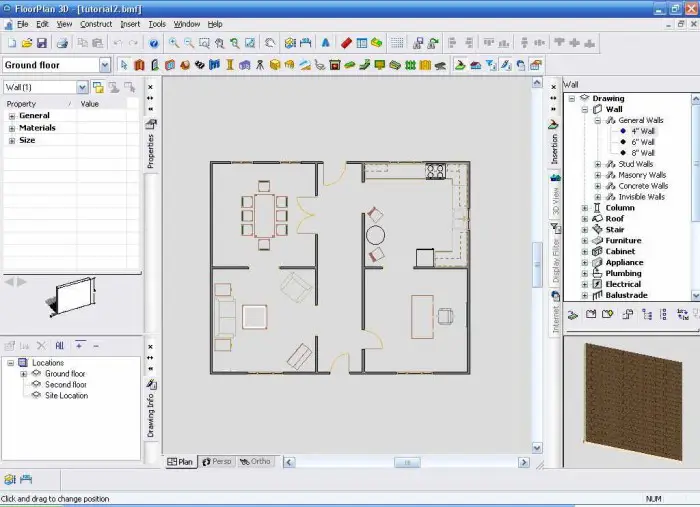Click the text tool letter A icon
The width and height of the screenshot is (700, 507).
(x=325, y=44)
